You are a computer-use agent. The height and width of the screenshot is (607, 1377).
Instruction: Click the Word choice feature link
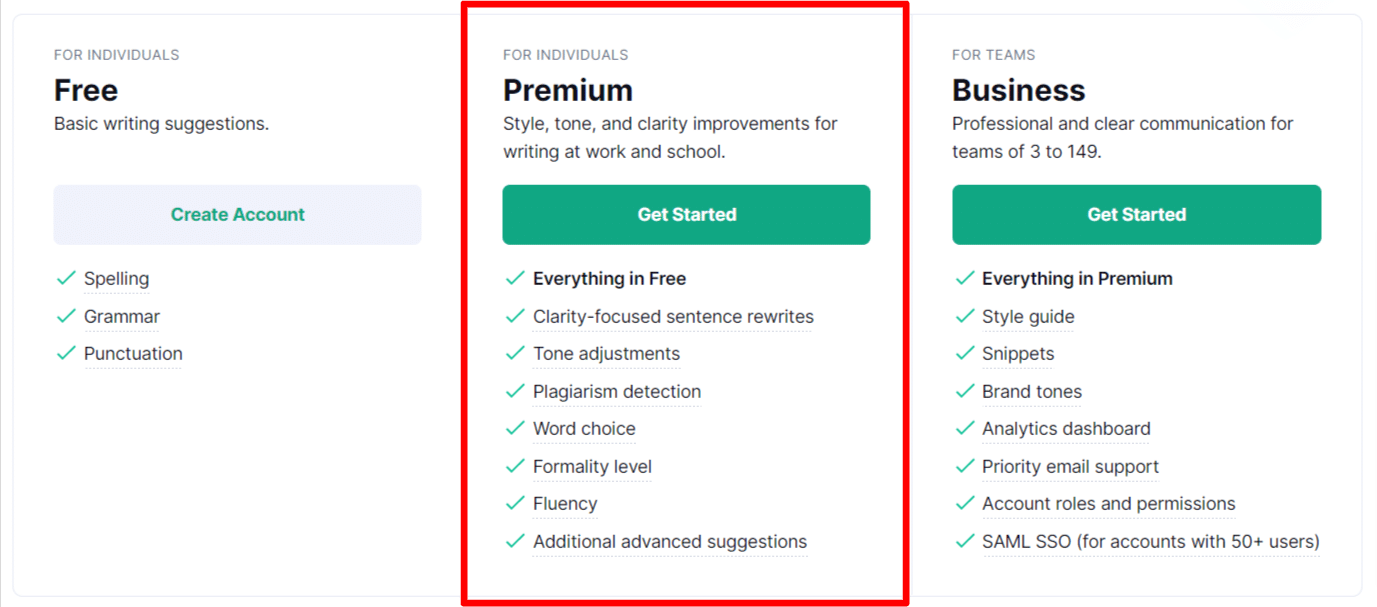(x=584, y=429)
